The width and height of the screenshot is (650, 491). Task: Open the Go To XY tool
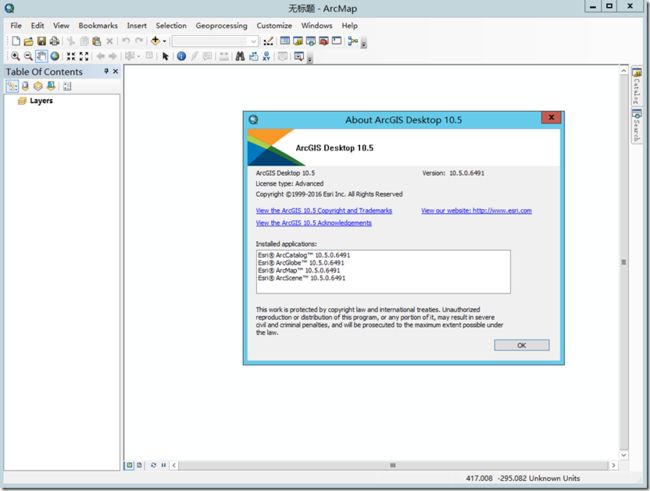pyautogui.click(x=266, y=56)
